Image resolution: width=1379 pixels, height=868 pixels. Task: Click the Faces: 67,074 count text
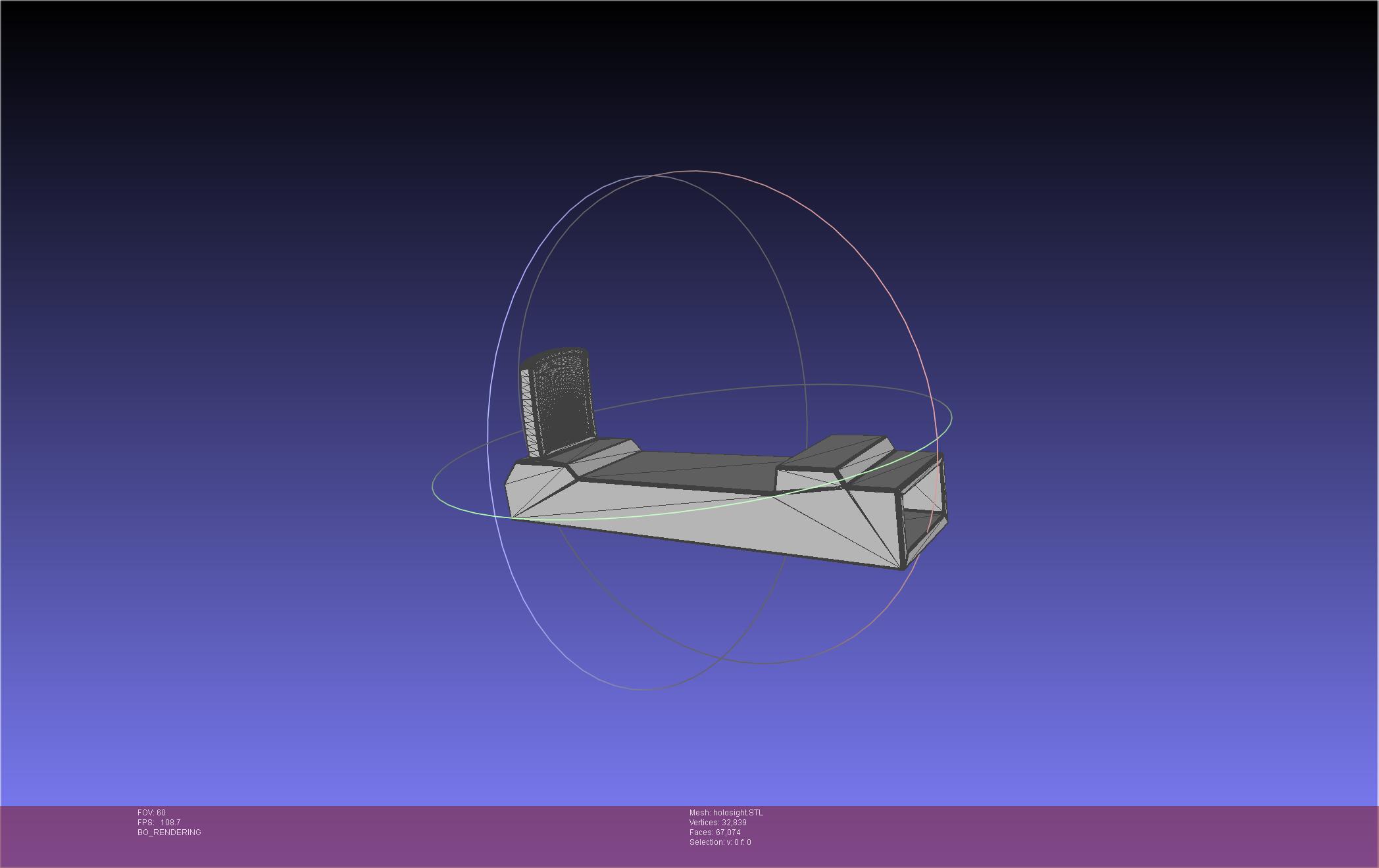pos(715,832)
